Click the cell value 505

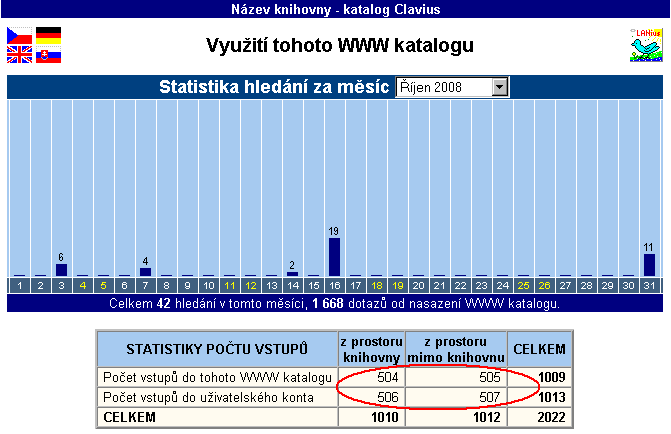[490, 377]
